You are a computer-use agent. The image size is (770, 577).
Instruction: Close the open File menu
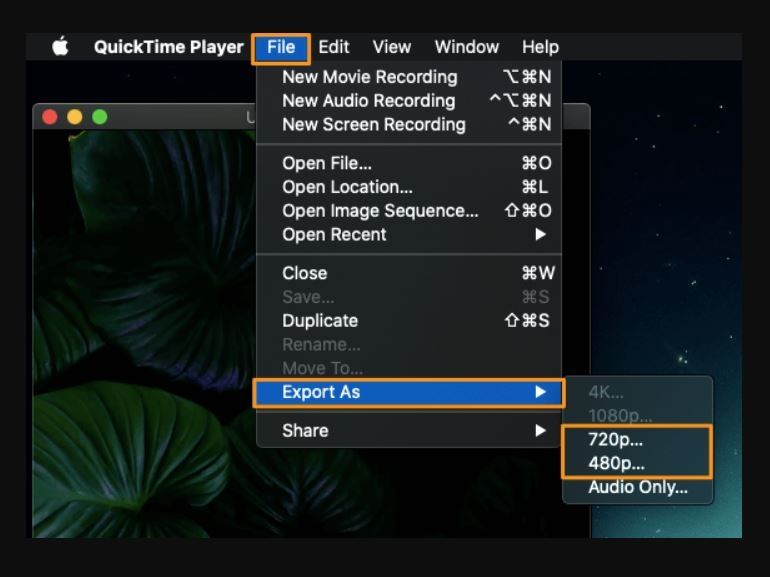pos(281,48)
